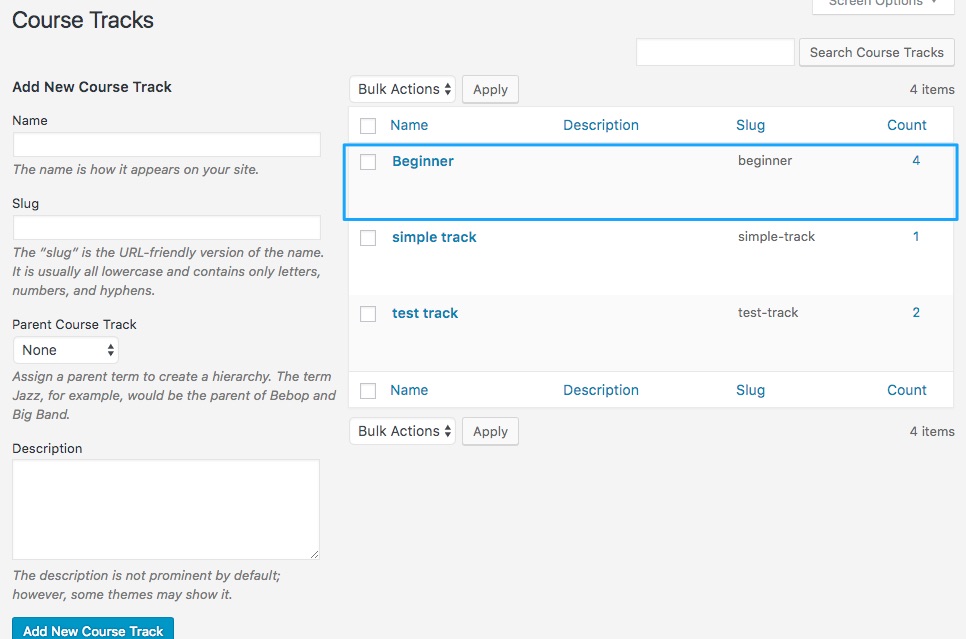This screenshot has width=966, height=639.
Task: Toggle select-all checkbox in table footer
Action: coord(368,391)
